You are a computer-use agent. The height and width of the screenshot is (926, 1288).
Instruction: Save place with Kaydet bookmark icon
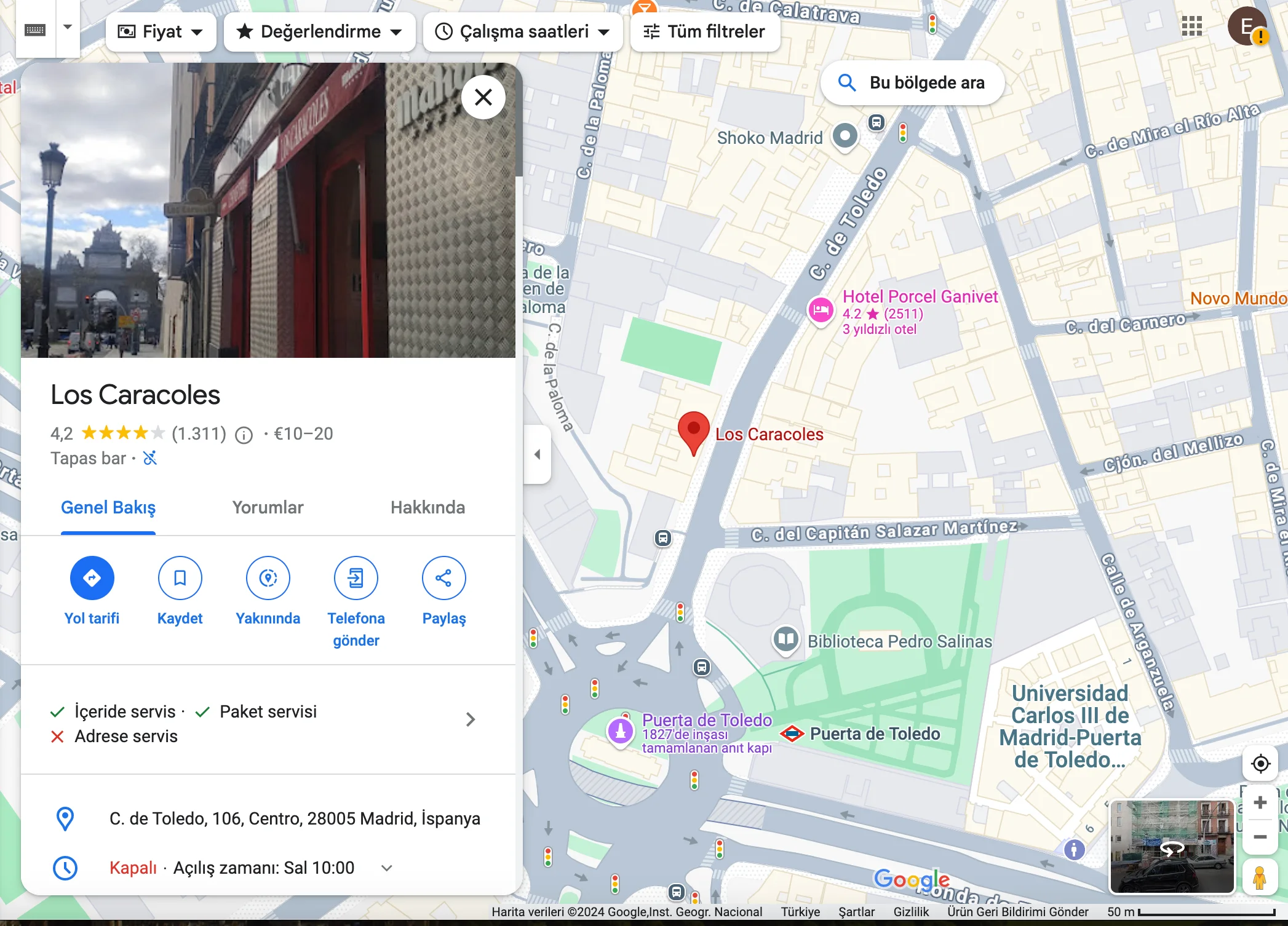pyautogui.click(x=180, y=578)
